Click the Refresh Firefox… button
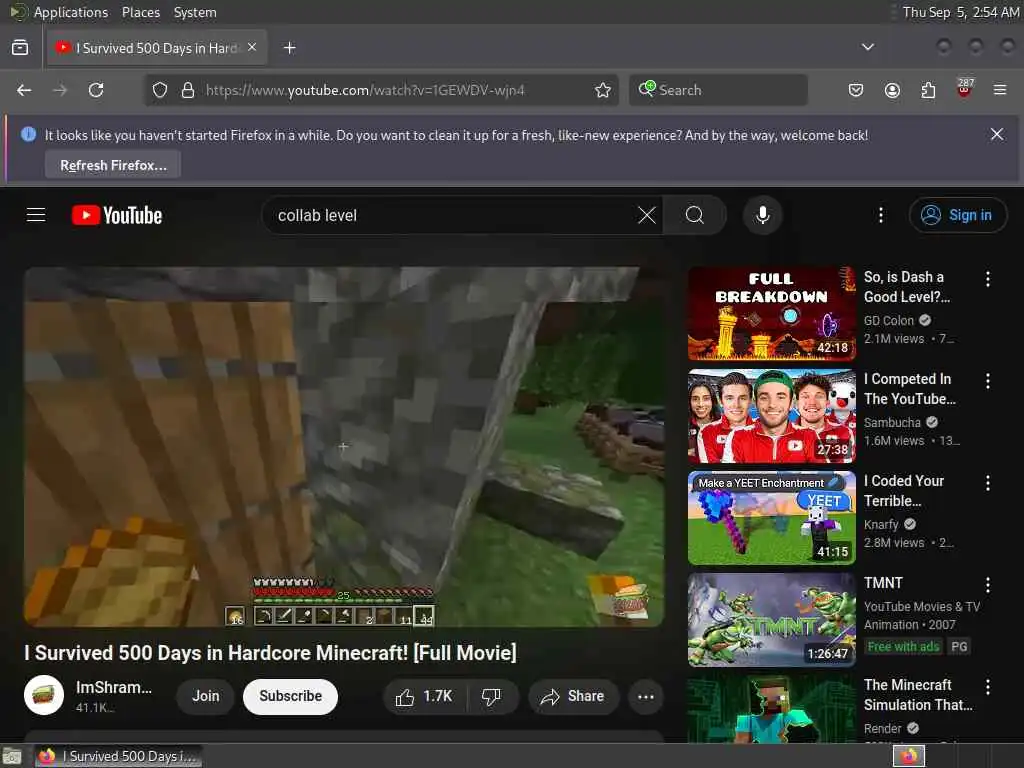 click(113, 165)
